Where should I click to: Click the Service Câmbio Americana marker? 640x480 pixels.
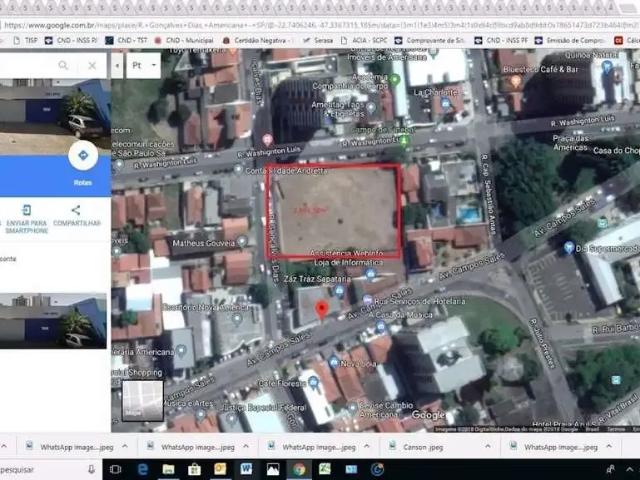(x=352, y=407)
